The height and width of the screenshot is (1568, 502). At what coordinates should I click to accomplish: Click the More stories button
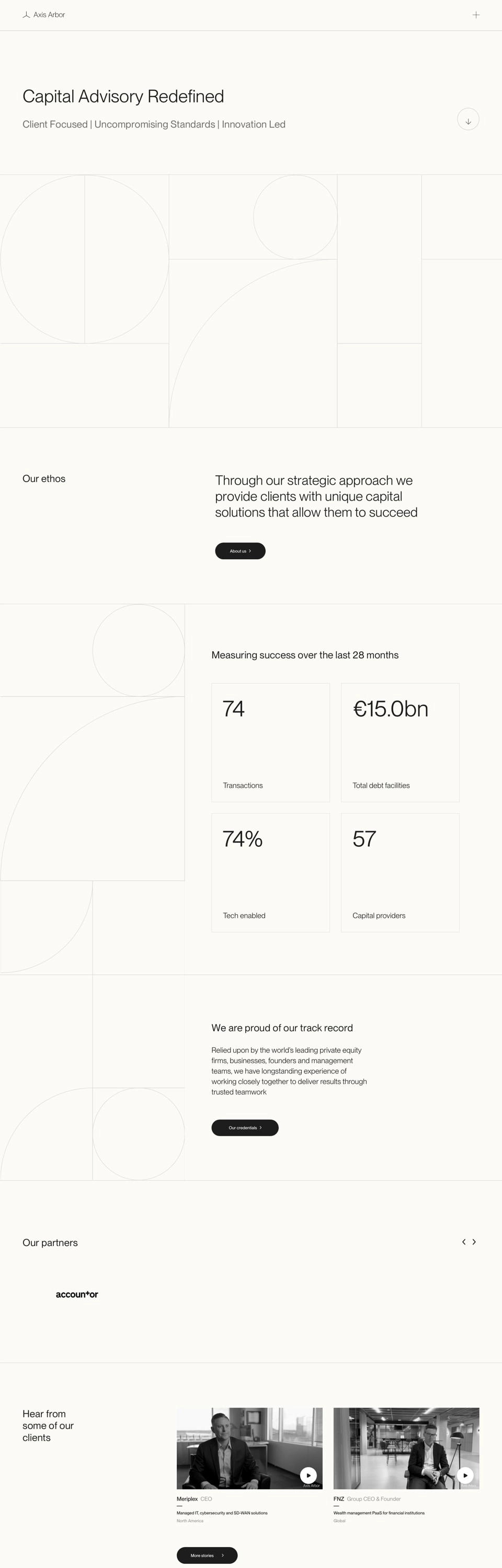coord(207,1555)
